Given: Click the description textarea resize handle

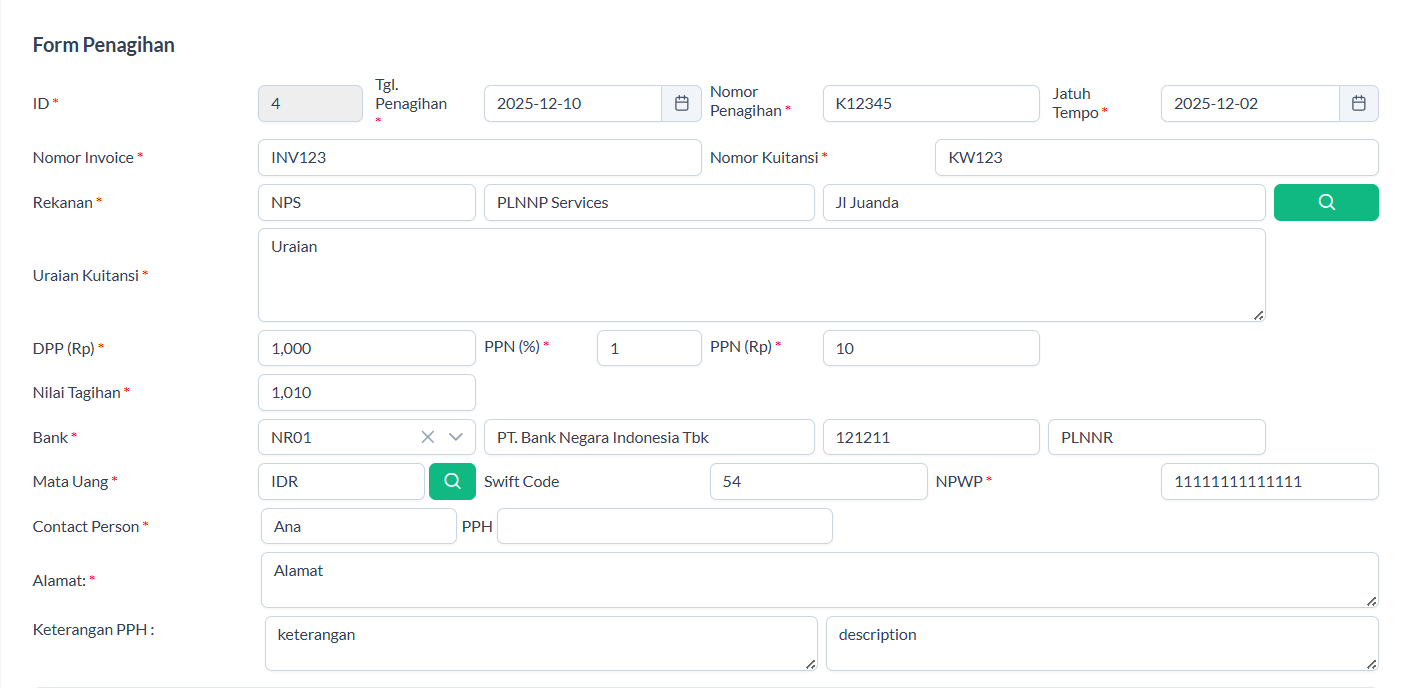Looking at the screenshot, I should 1371,664.
